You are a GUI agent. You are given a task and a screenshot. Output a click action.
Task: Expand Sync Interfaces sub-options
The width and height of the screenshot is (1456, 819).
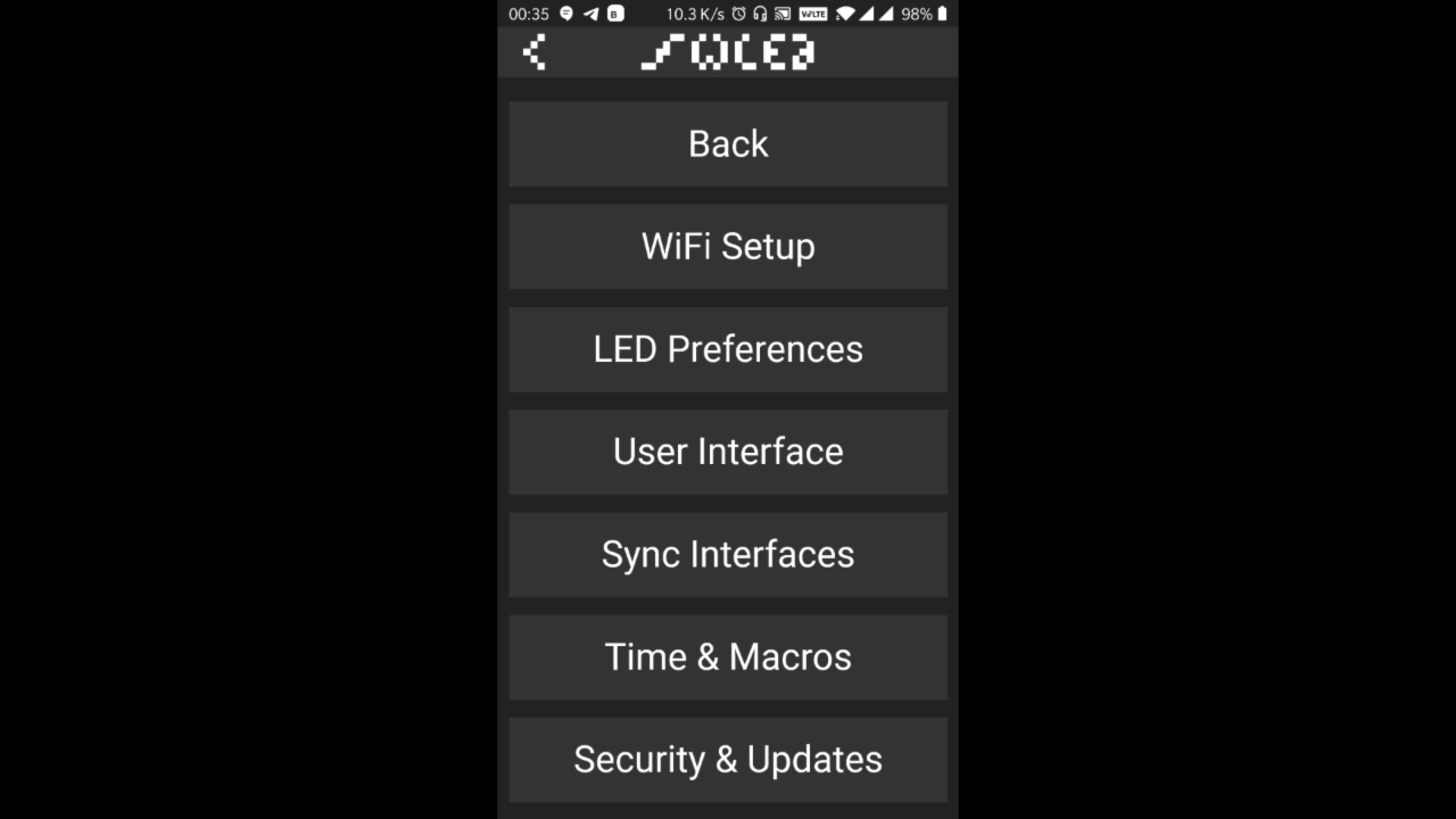coord(728,554)
